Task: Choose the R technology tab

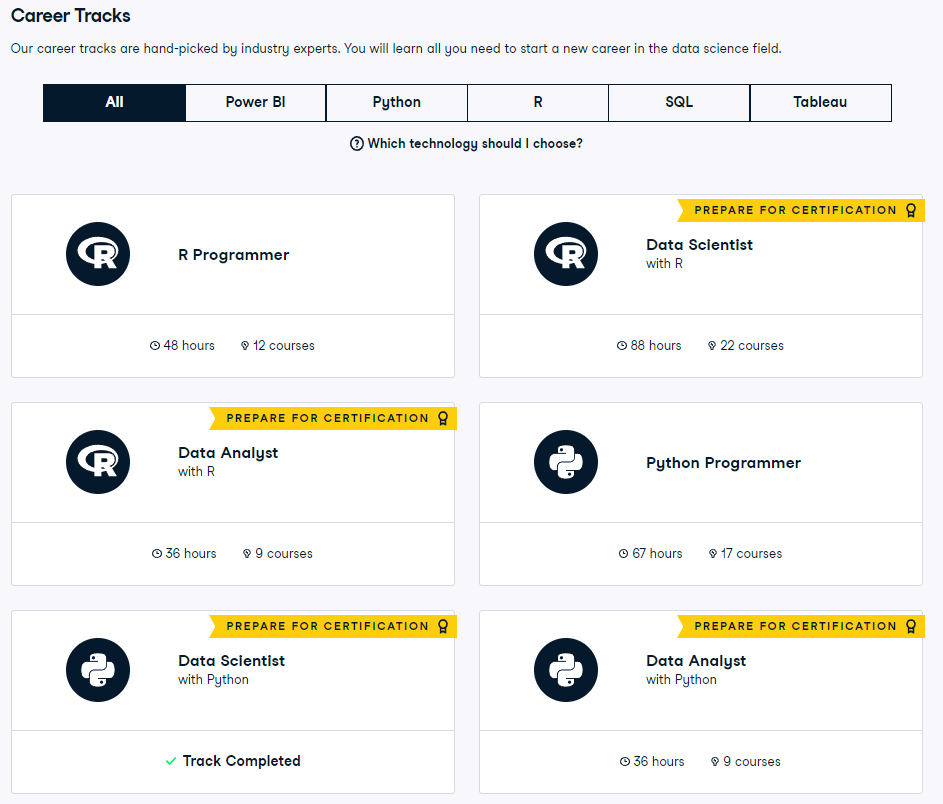Action: point(538,102)
